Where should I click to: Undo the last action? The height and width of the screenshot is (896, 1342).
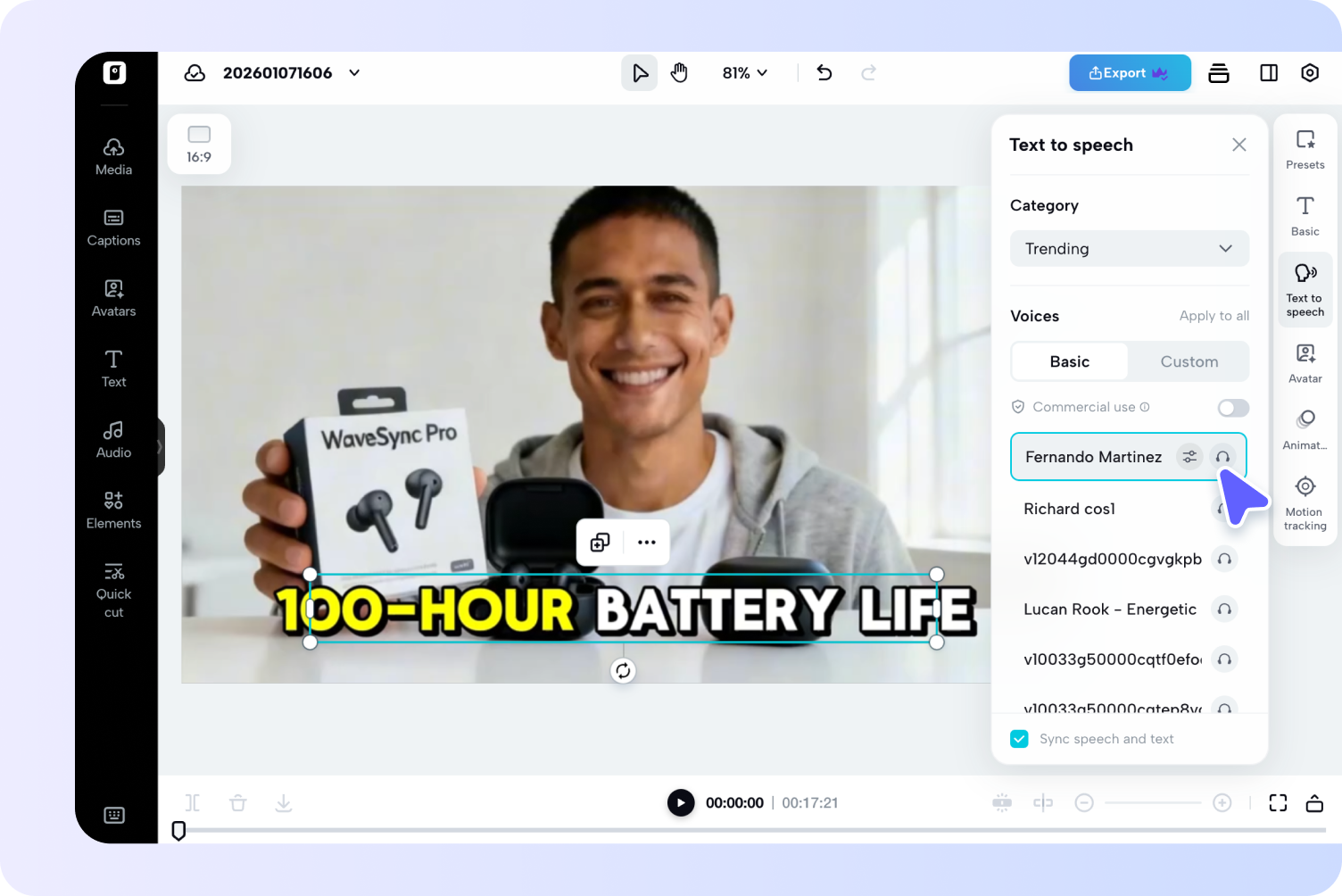click(824, 73)
